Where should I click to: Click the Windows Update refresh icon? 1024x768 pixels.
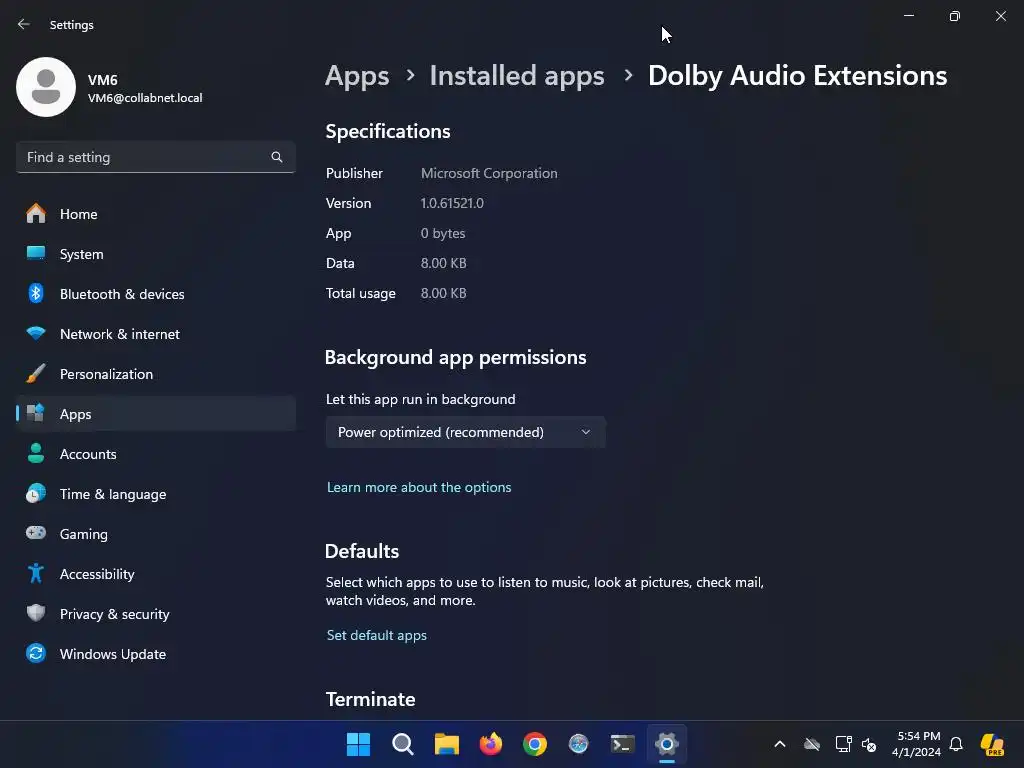pos(36,654)
